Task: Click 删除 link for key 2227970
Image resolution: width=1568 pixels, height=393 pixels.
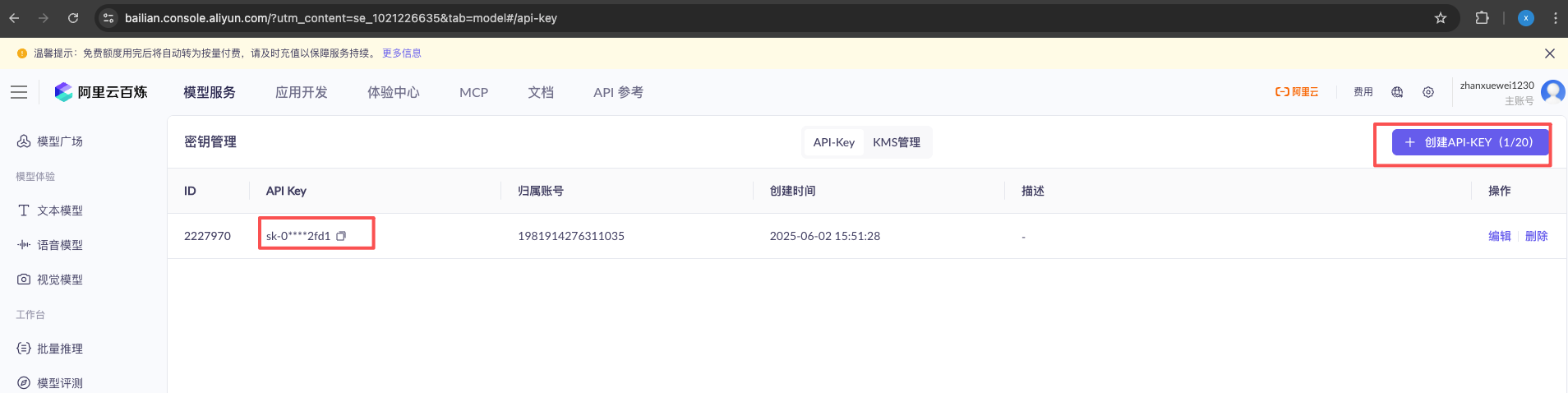Action: coord(1536,236)
